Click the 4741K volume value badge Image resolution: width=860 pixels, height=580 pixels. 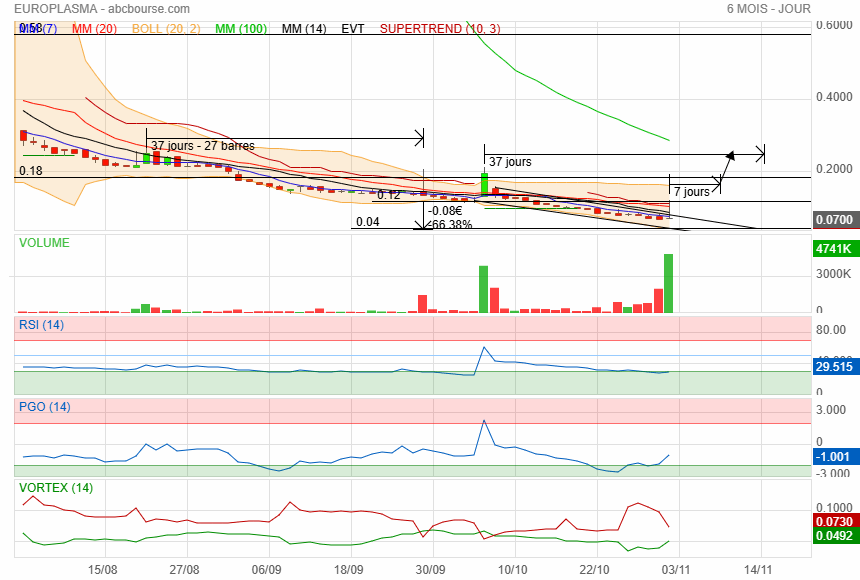tap(834, 249)
